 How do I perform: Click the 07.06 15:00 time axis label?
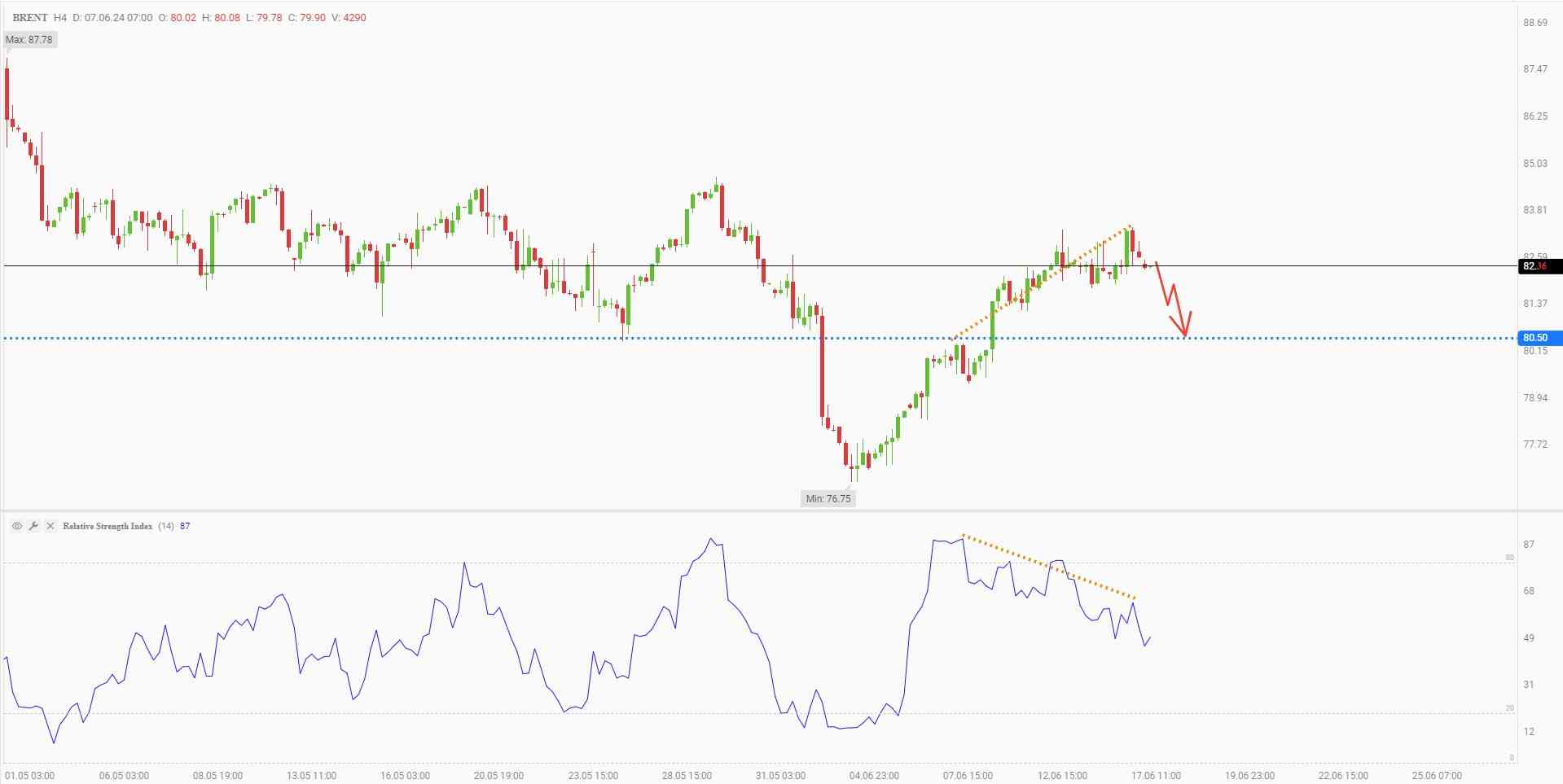pos(968,775)
